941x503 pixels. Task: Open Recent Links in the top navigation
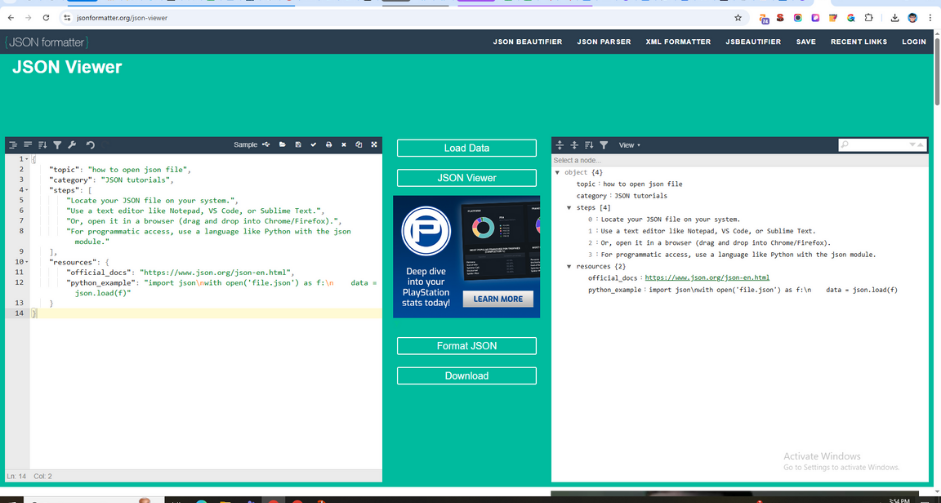coord(858,42)
